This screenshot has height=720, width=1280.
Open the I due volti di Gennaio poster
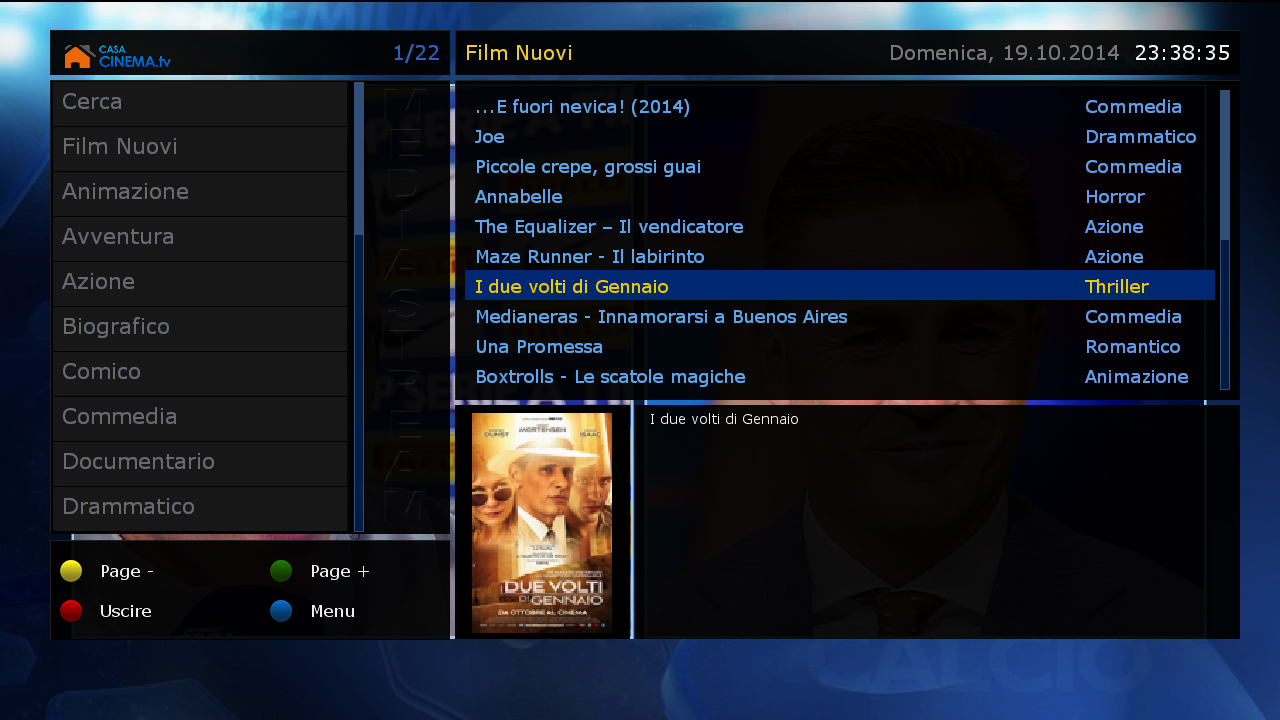543,524
